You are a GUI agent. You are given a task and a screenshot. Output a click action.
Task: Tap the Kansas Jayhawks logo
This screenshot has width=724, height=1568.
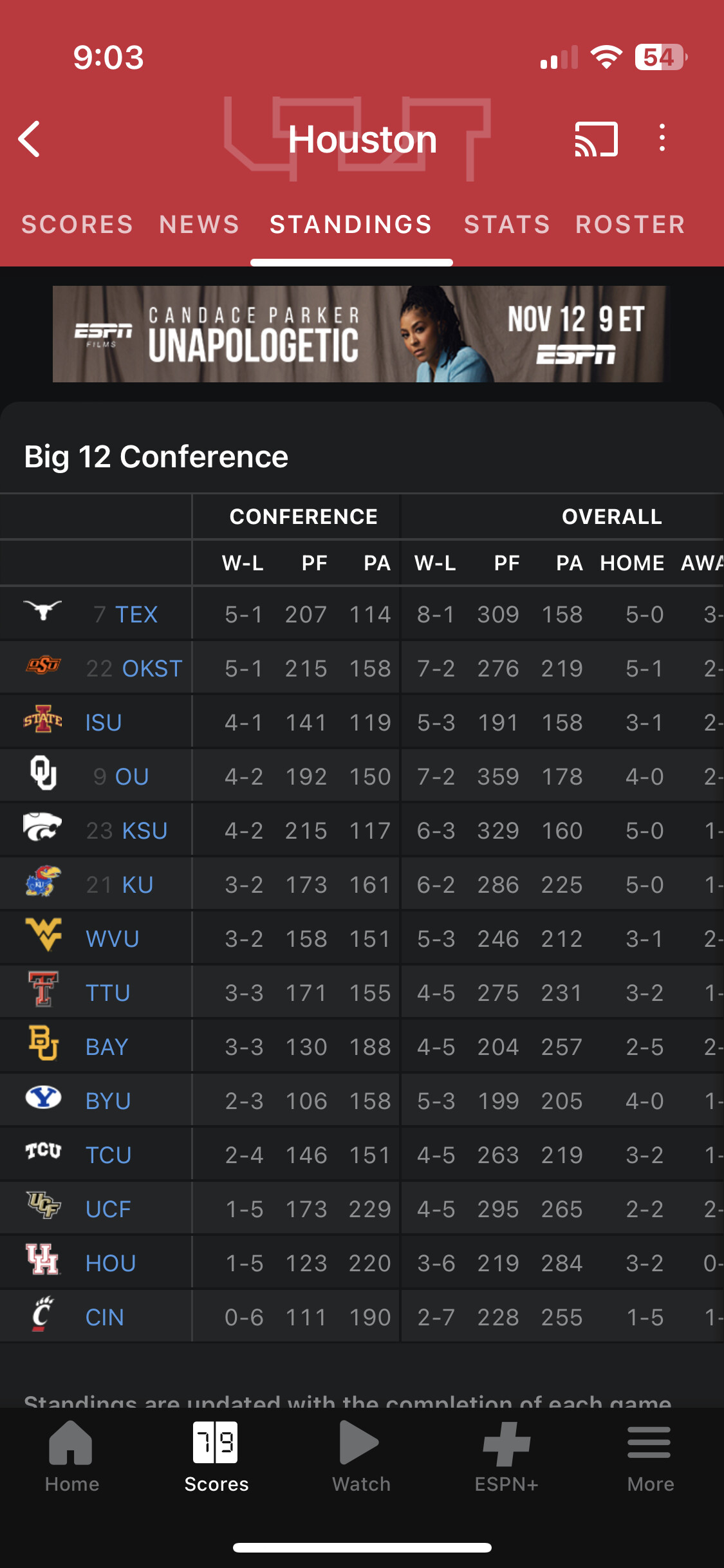click(42, 882)
